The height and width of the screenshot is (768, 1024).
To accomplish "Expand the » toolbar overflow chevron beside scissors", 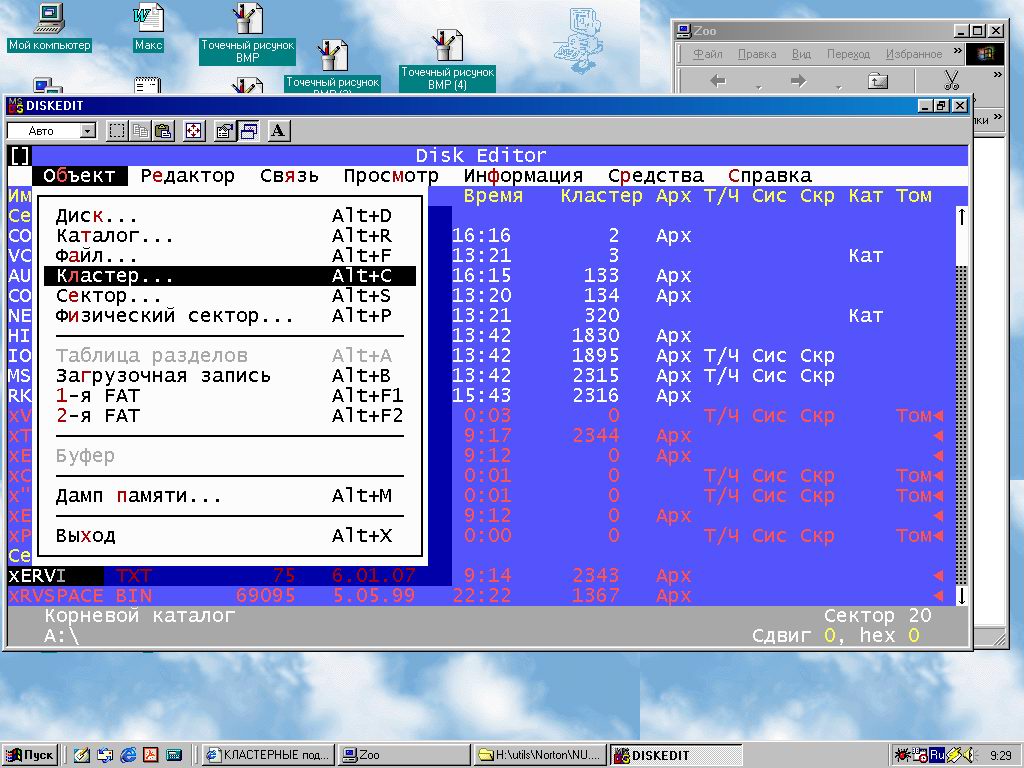I will 997,75.
